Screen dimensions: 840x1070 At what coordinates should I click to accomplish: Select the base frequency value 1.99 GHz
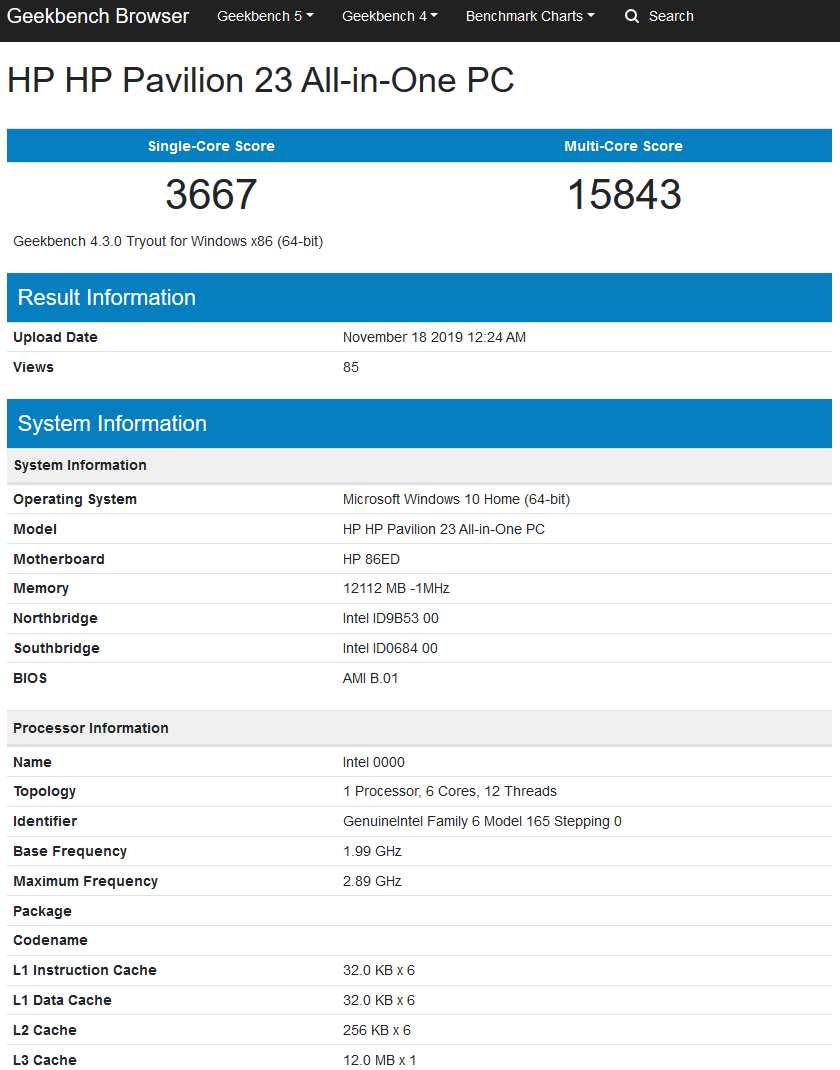[372, 852]
